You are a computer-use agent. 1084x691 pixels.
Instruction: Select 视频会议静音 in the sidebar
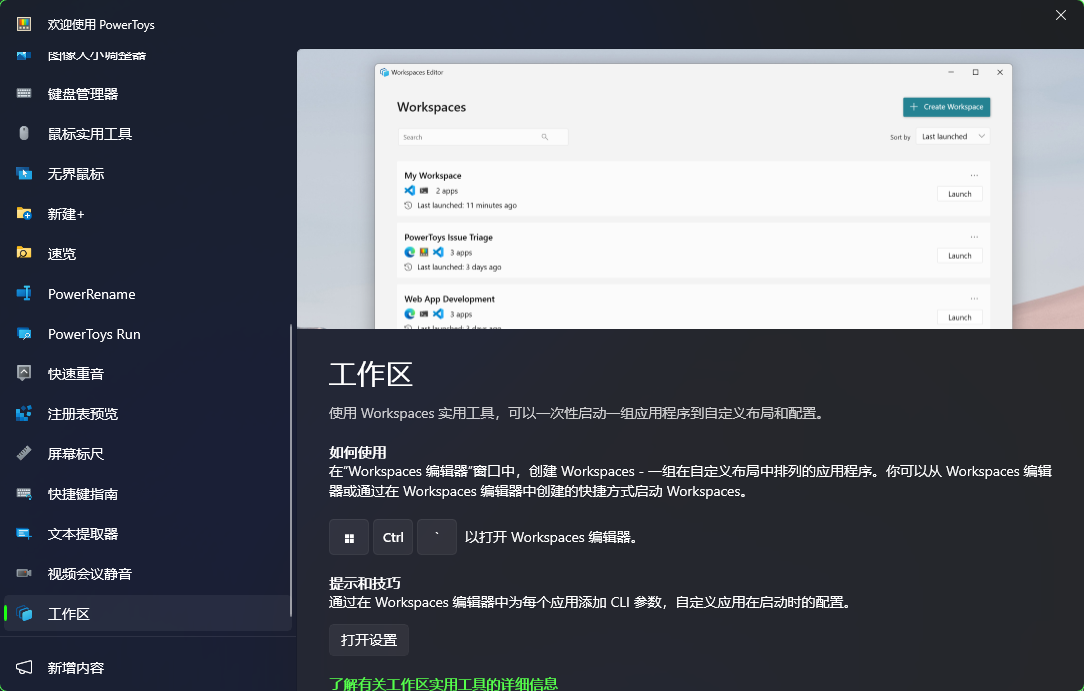(148, 574)
